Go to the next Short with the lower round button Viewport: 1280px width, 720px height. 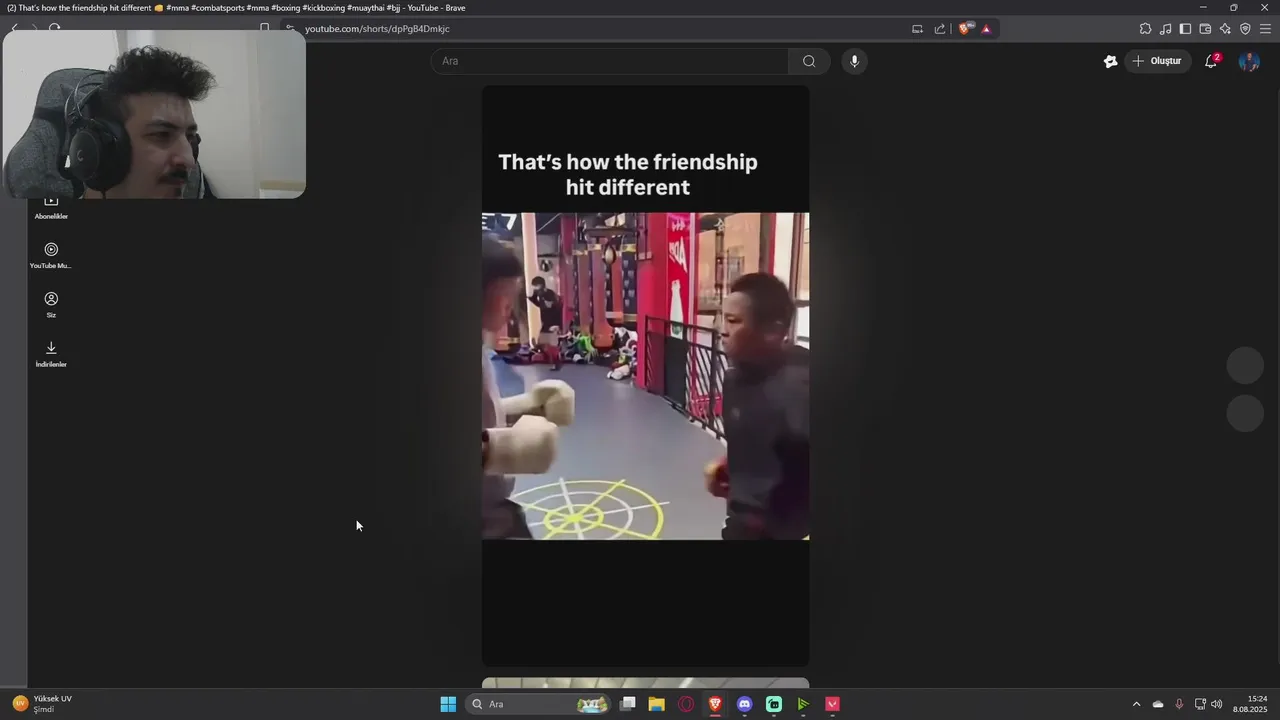click(x=1245, y=413)
